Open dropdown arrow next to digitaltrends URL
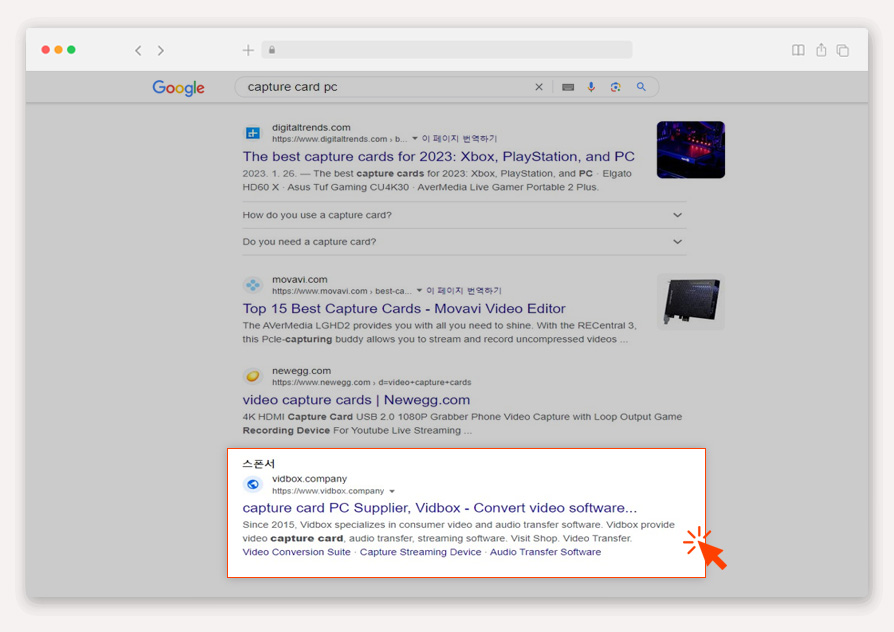Image resolution: width=894 pixels, height=632 pixels. (x=415, y=139)
